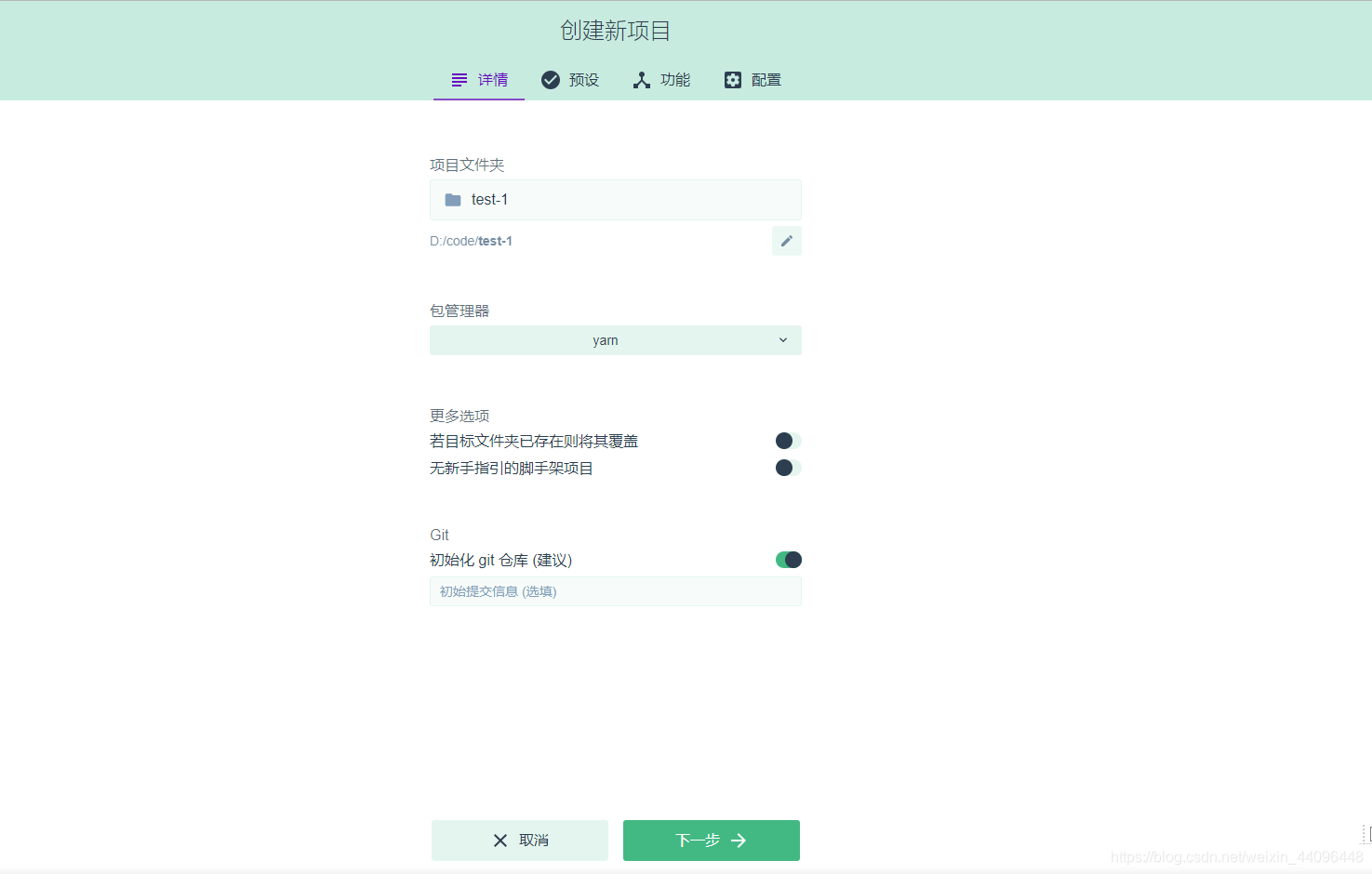Screen dimensions: 1372x874
Task: Click the 功能 person icon
Action: [641, 80]
